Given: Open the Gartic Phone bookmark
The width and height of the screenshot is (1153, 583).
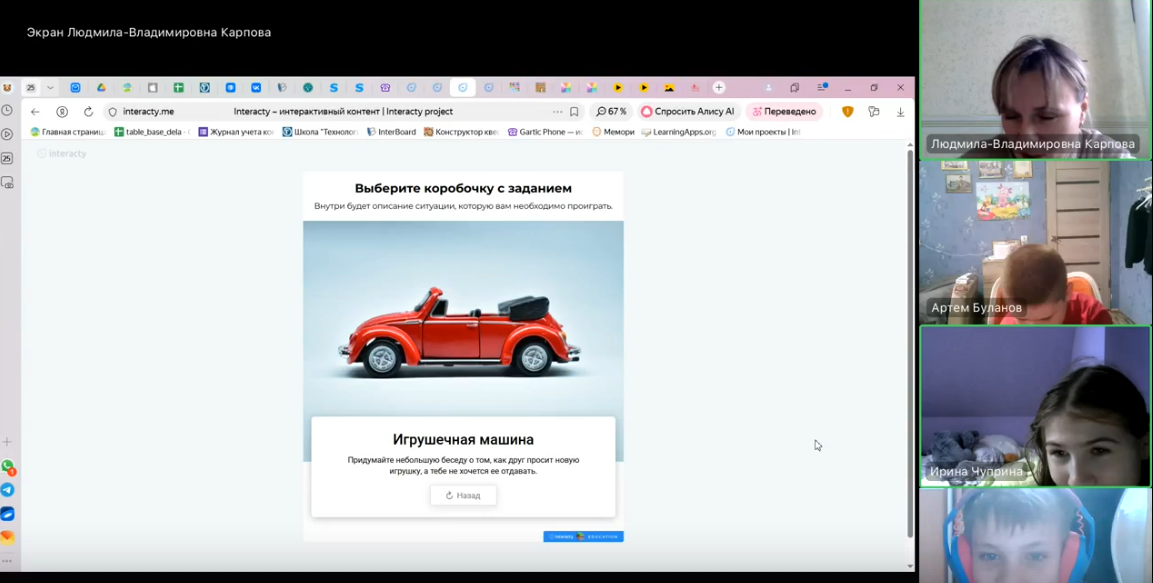Looking at the screenshot, I should [x=545, y=132].
